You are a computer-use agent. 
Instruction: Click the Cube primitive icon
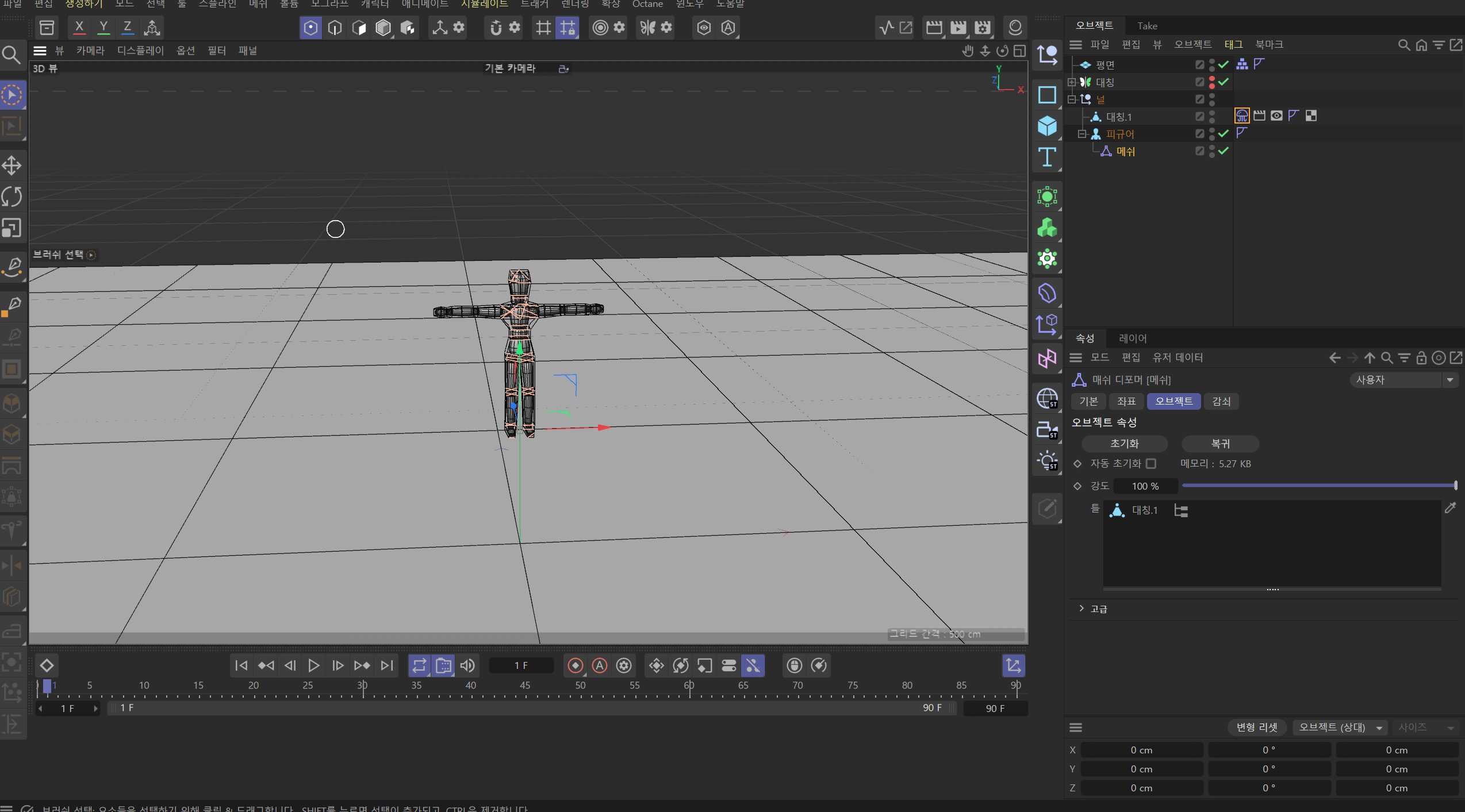point(1047,126)
